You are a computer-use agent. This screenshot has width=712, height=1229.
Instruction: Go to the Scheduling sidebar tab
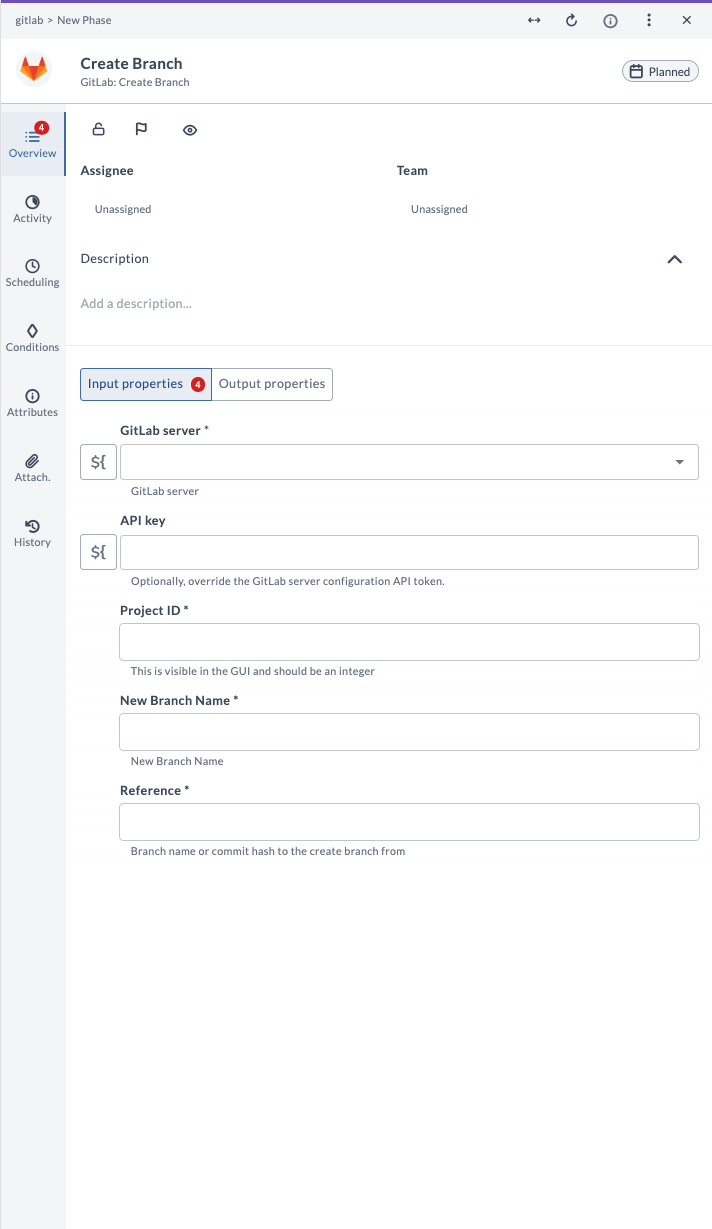point(32,273)
